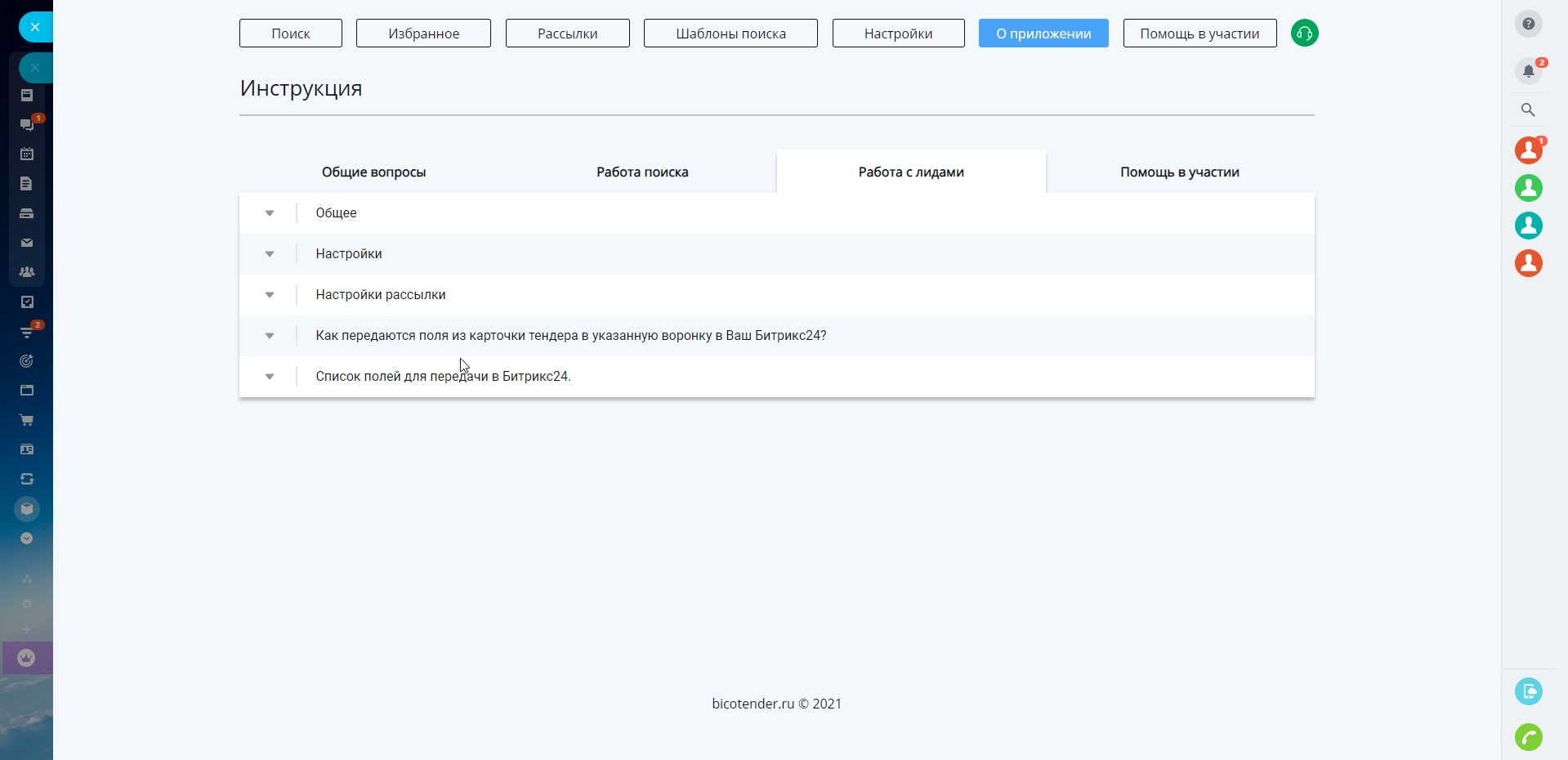Open the notifications bell icon

pyautogui.click(x=1528, y=71)
